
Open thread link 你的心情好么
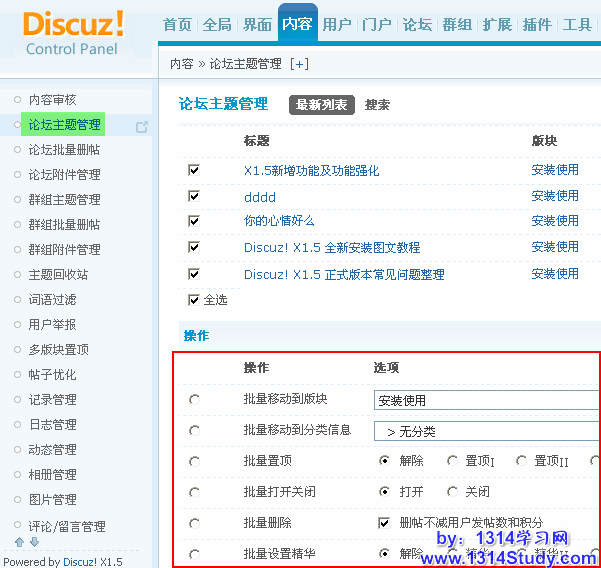tap(279, 221)
